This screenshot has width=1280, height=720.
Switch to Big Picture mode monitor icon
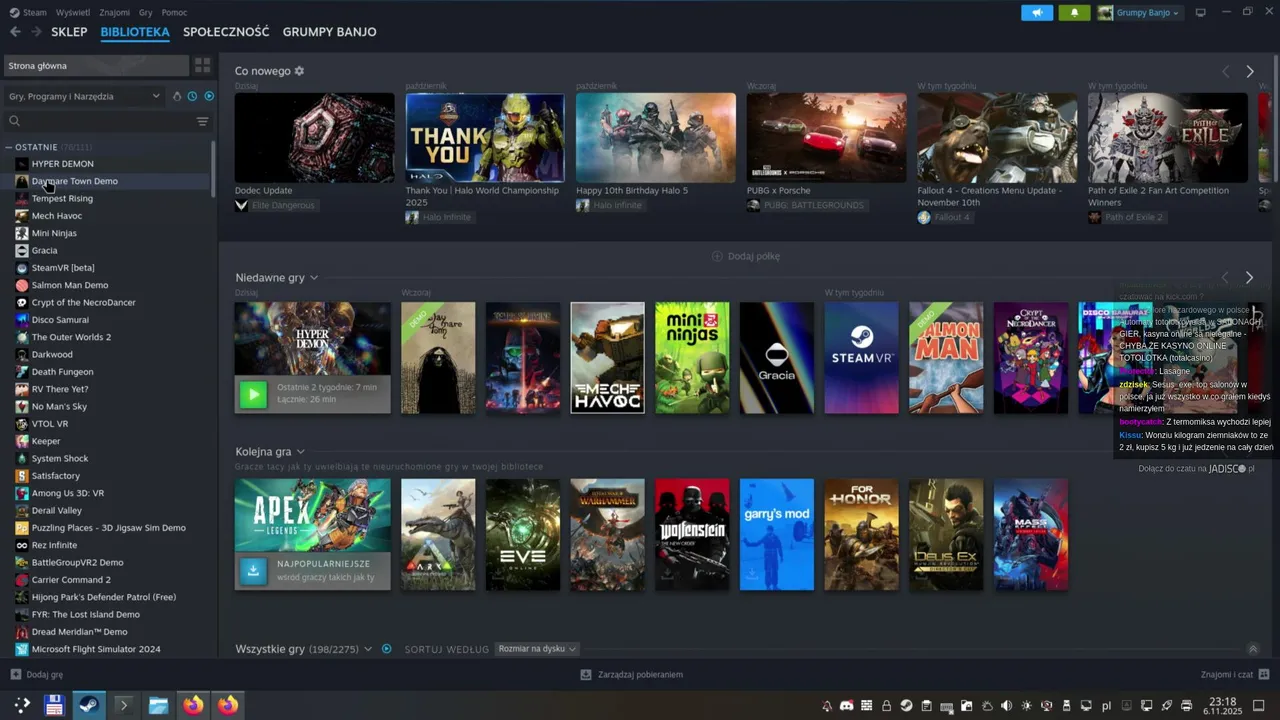click(x=1201, y=13)
